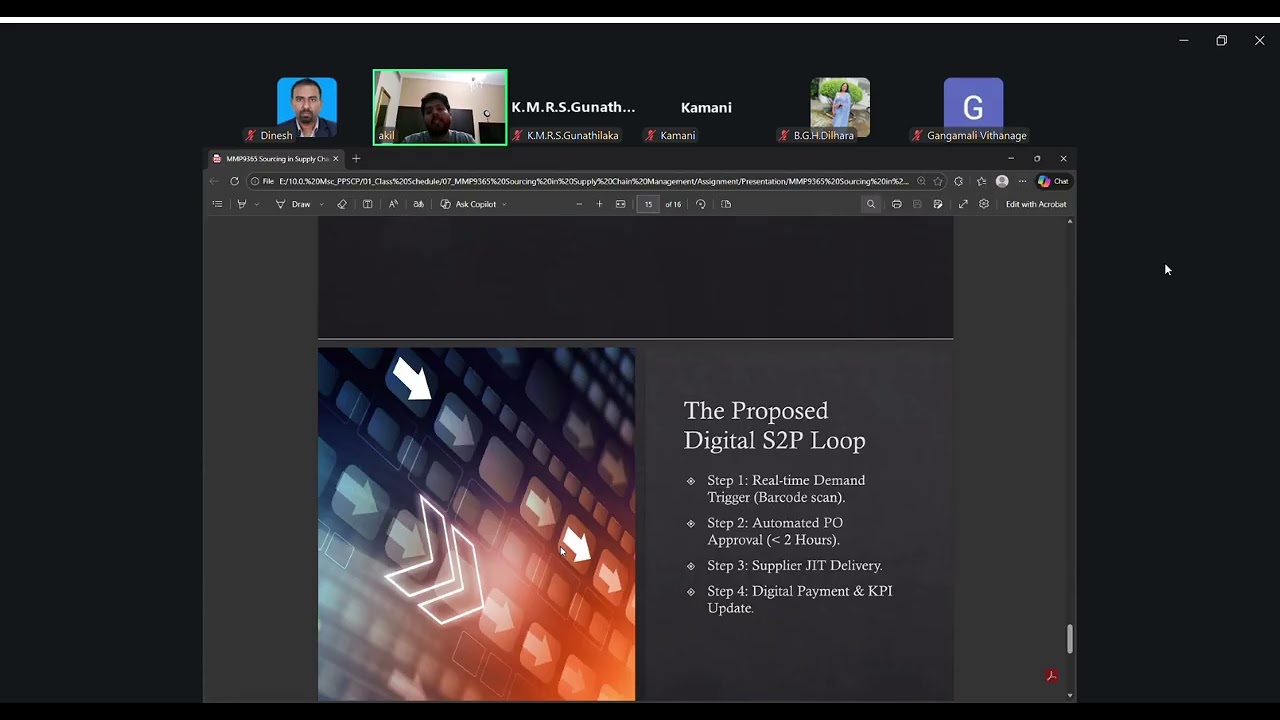Add this page to favorites star
The height and width of the screenshot is (720, 1280).
pos(938,181)
